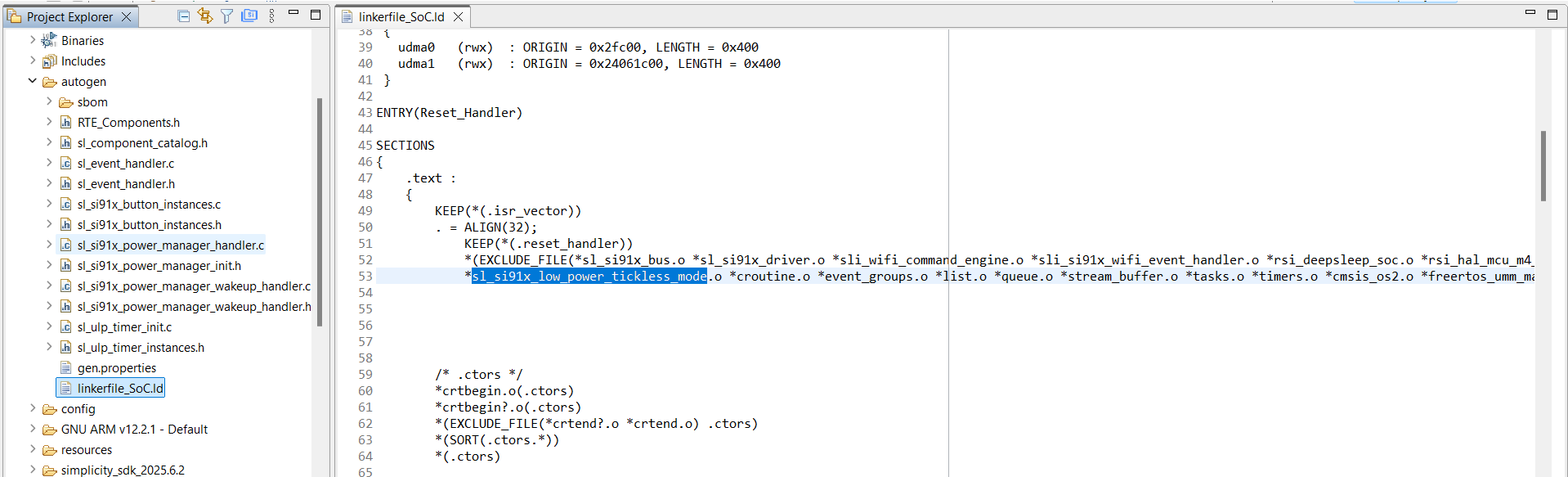Click the autogen folder icon

49,82
